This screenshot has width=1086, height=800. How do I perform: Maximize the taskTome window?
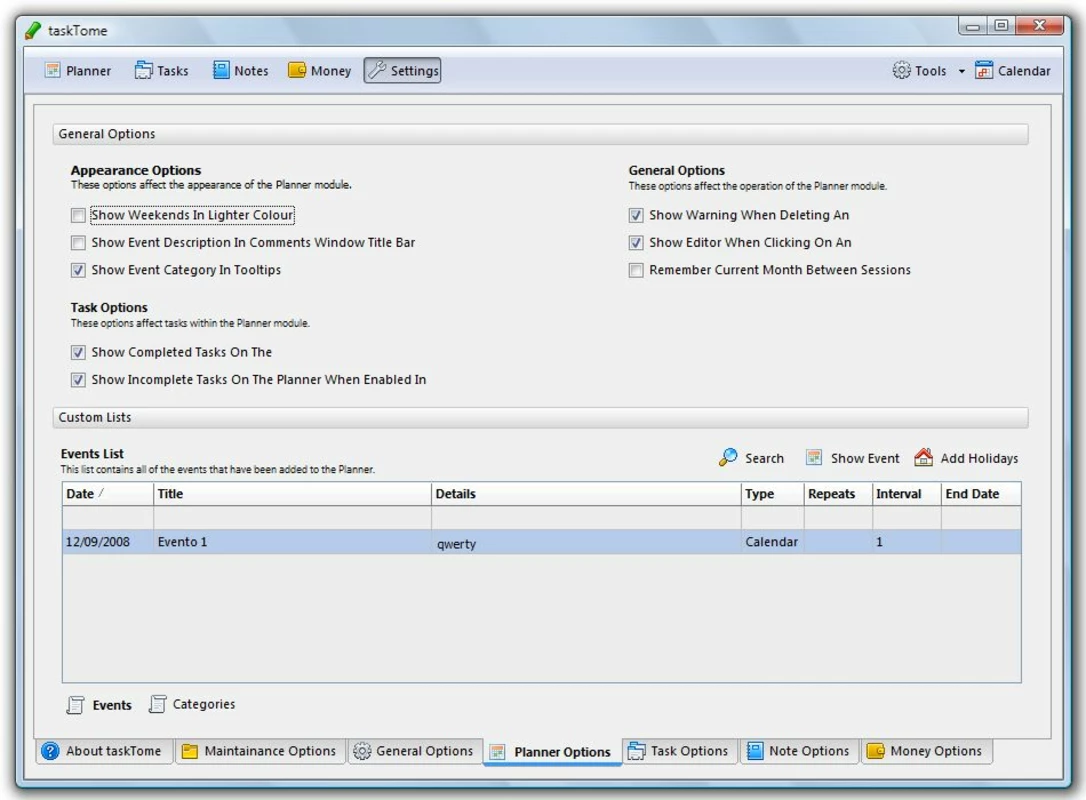(x=1002, y=26)
